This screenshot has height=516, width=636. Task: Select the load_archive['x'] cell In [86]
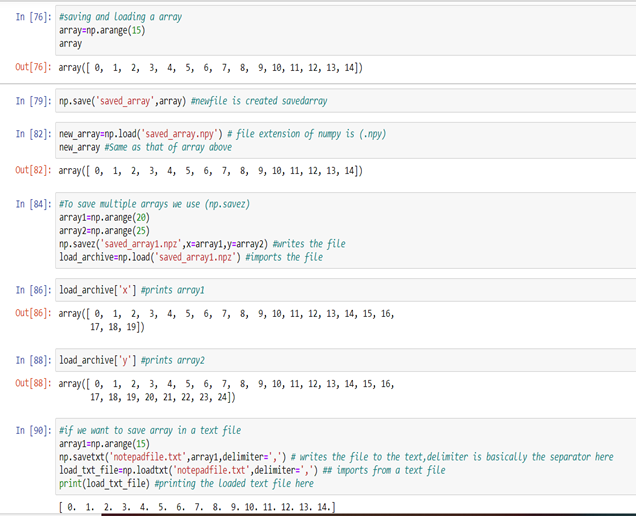click(x=346, y=290)
